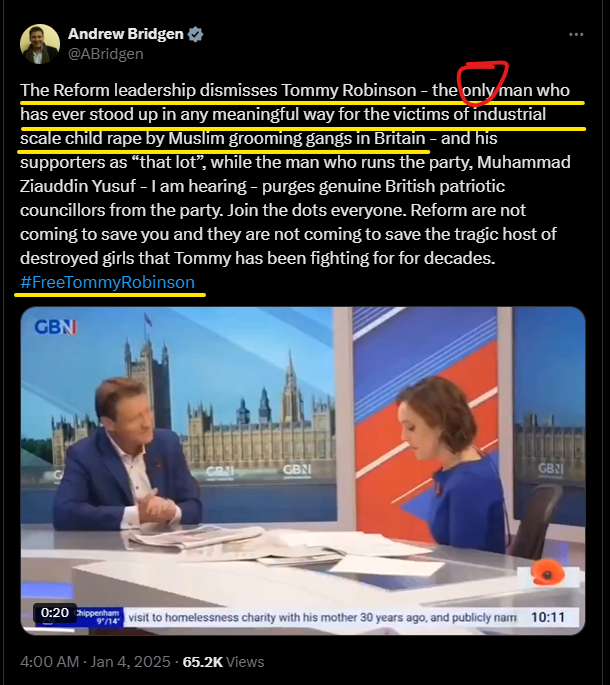This screenshot has width=610, height=685.
Task: Click the 10:11 clock on the ticker
Action: click(548, 617)
